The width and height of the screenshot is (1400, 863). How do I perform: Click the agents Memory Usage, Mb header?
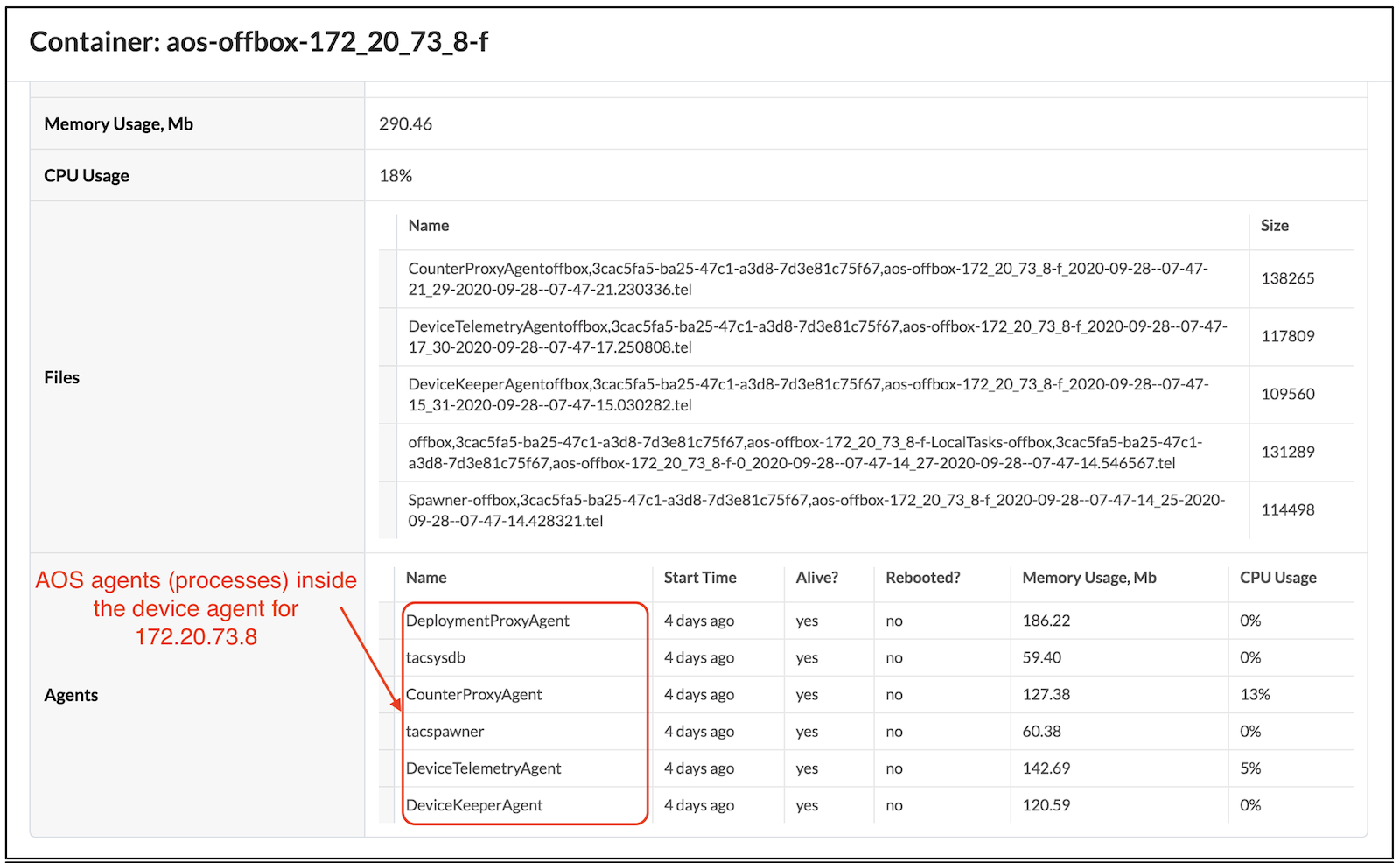pyautogui.click(x=1089, y=577)
